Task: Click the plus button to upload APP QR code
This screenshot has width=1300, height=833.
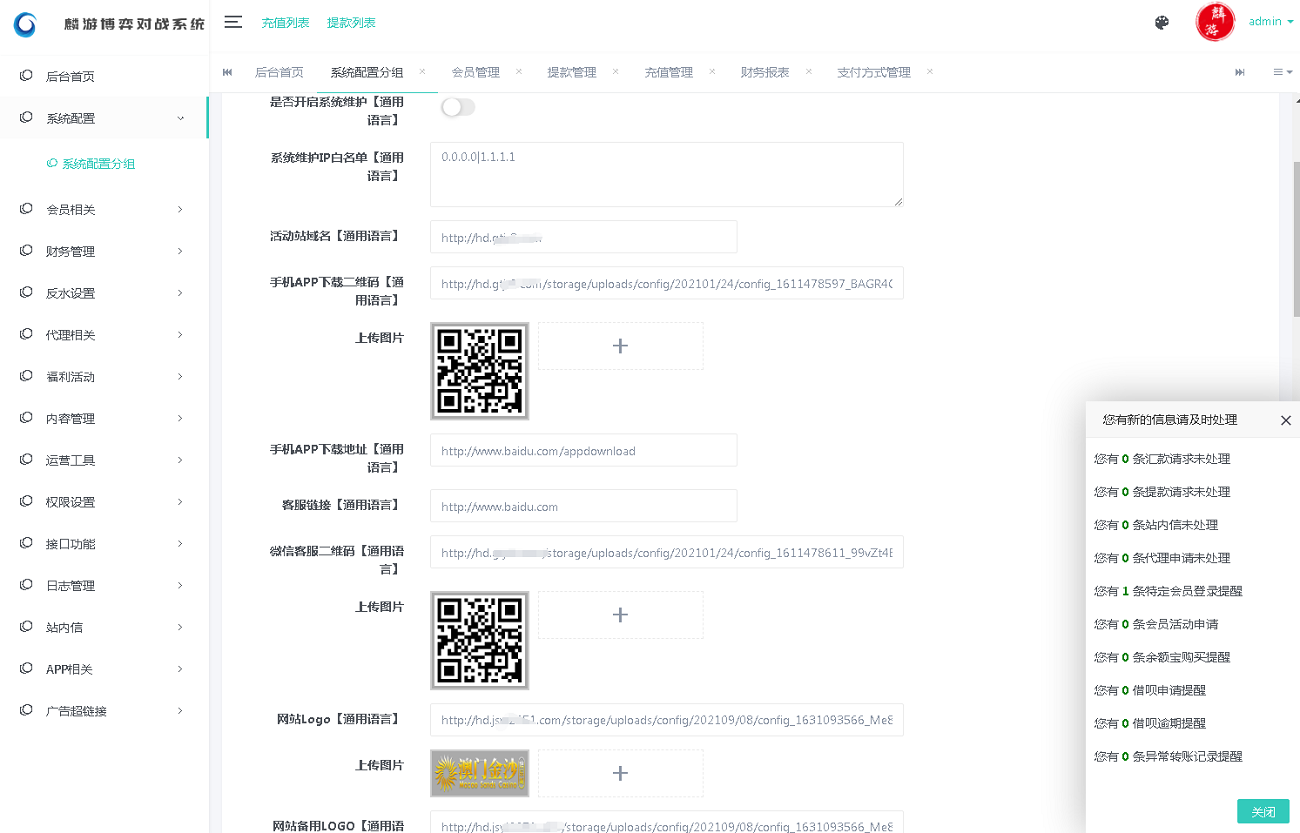Action: (620, 345)
